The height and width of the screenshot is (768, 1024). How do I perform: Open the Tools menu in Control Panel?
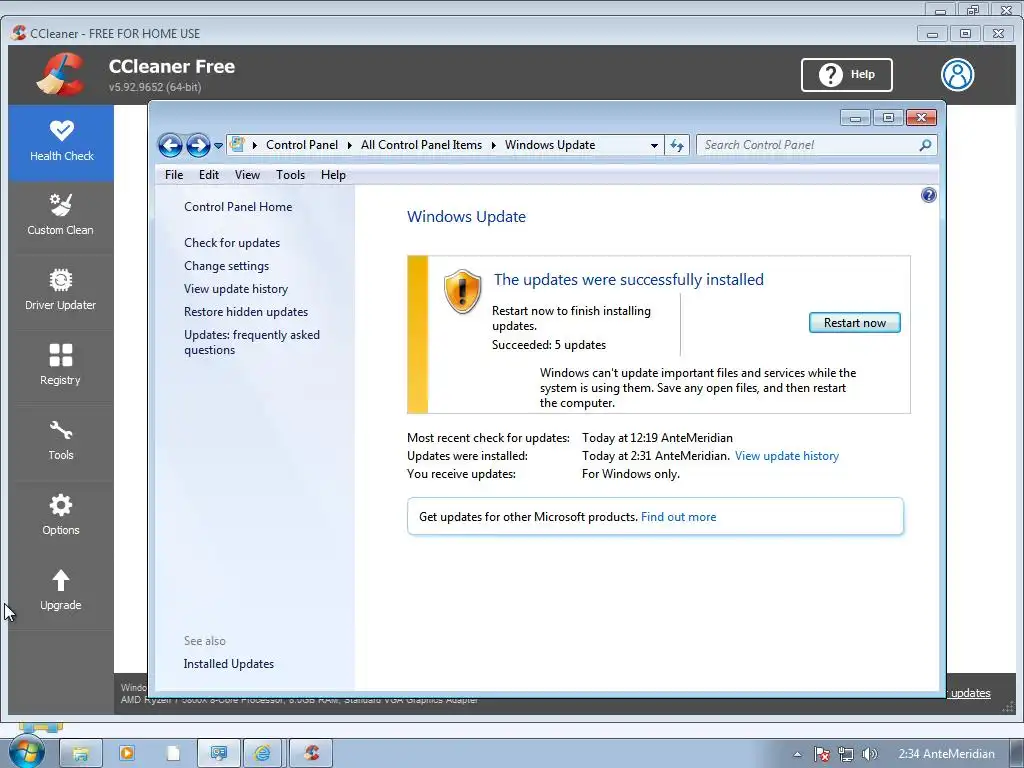(x=291, y=175)
